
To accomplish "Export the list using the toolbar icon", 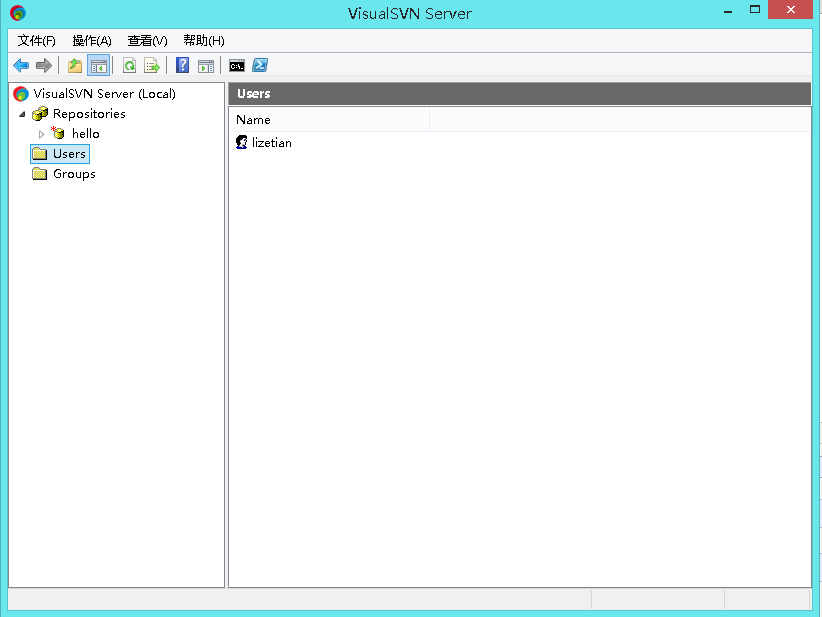I will point(151,65).
